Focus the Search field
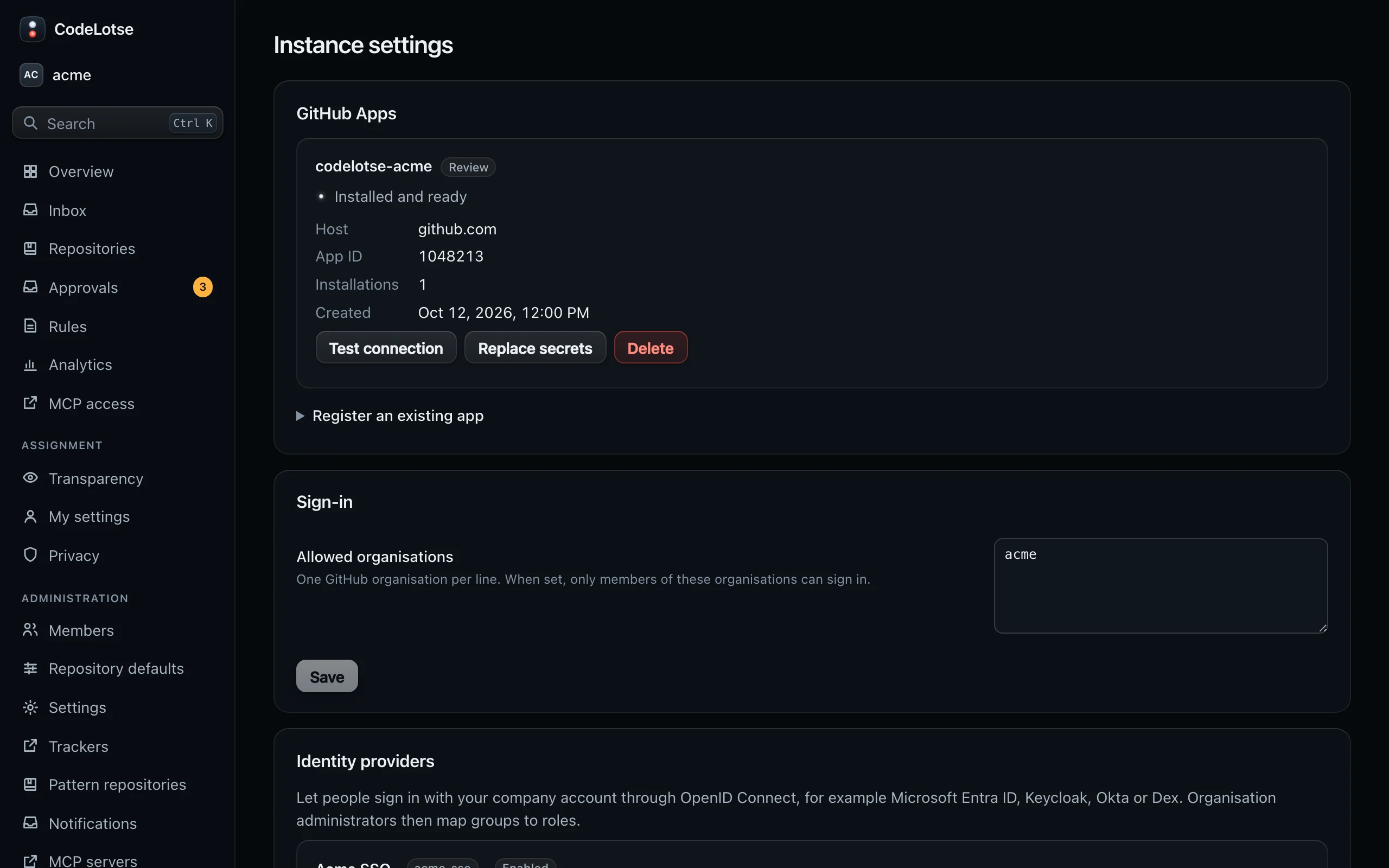 coord(118,123)
